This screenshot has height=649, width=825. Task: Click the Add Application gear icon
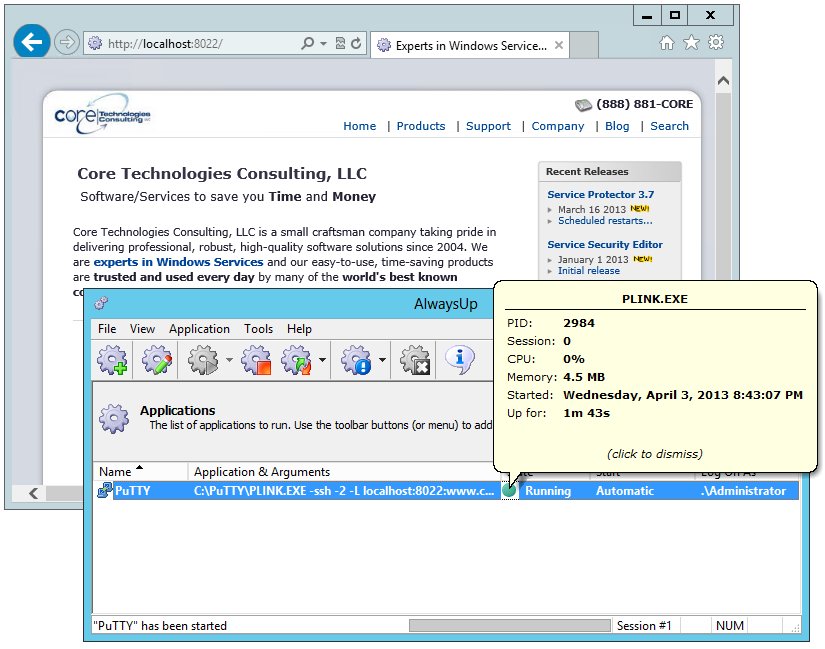coord(112,360)
